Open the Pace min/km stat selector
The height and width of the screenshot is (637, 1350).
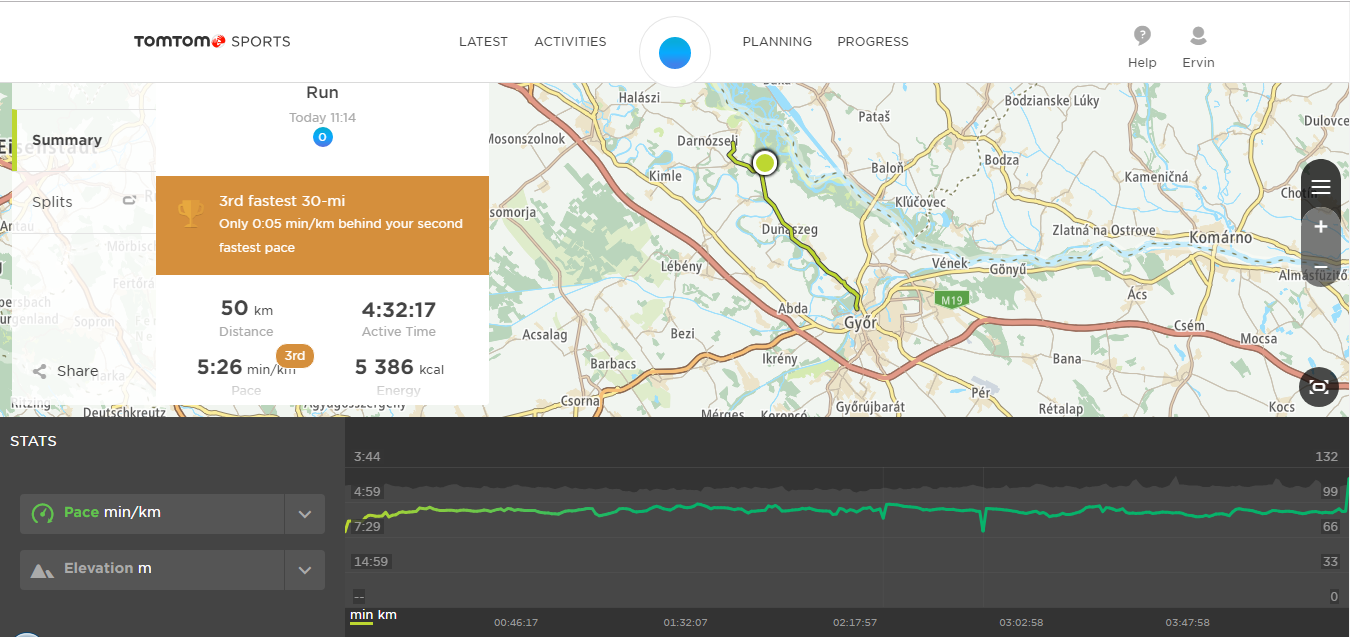[x=172, y=514]
